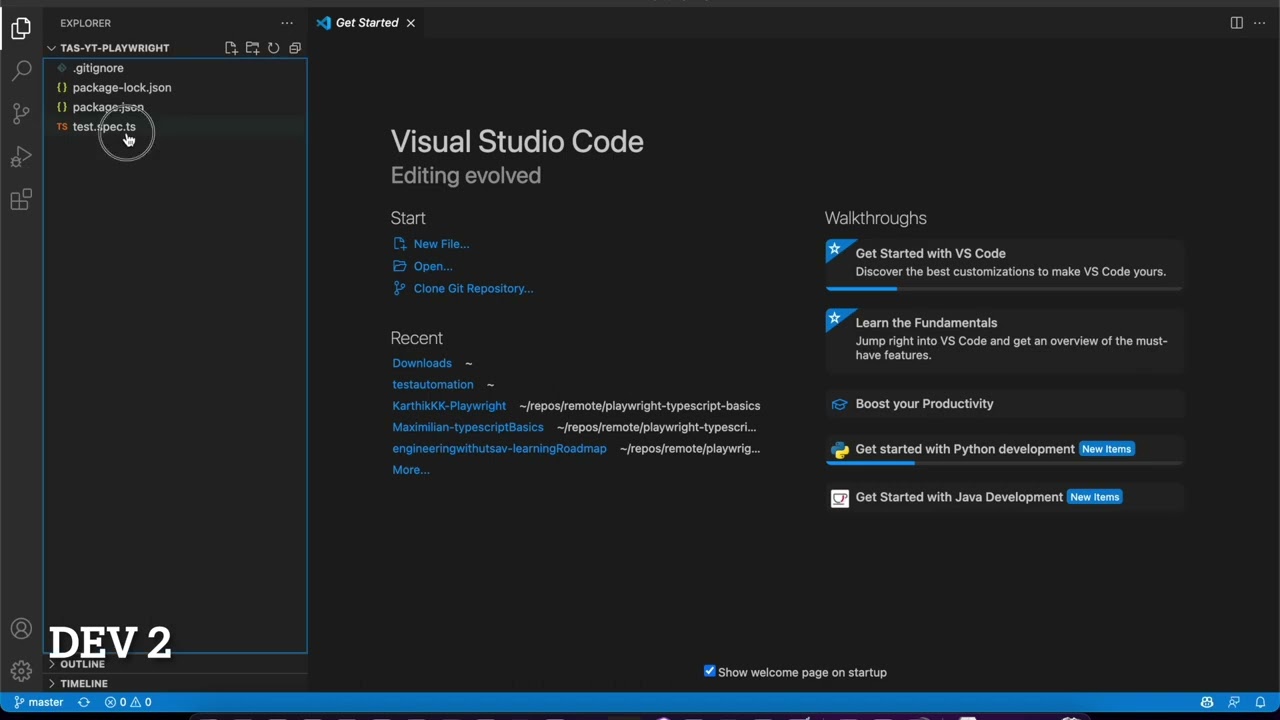The height and width of the screenshot is (720, 1280).
Task: Open the Downloads recent folder
Action: point(422,363)
